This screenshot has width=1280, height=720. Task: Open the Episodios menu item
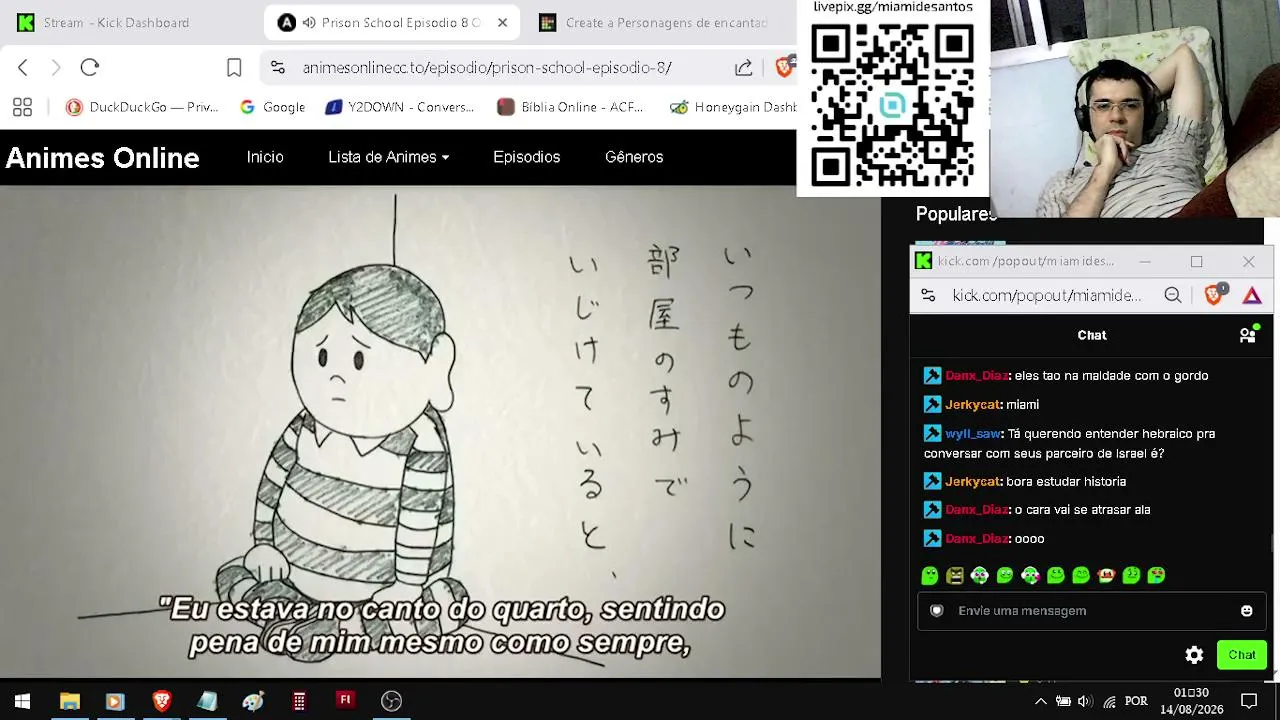[526, 157]
